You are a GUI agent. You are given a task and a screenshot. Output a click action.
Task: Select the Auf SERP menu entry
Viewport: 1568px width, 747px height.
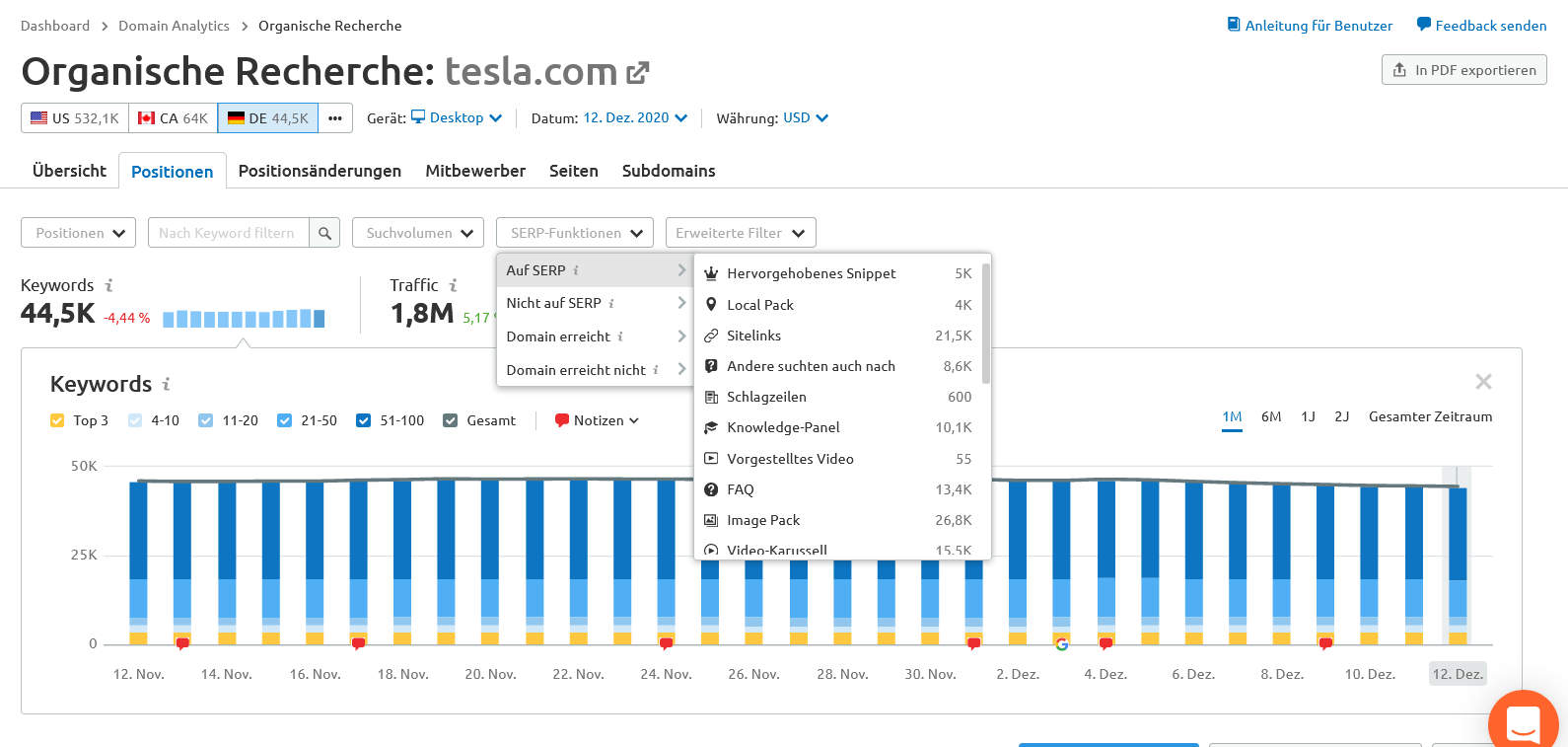pos(595,270)
